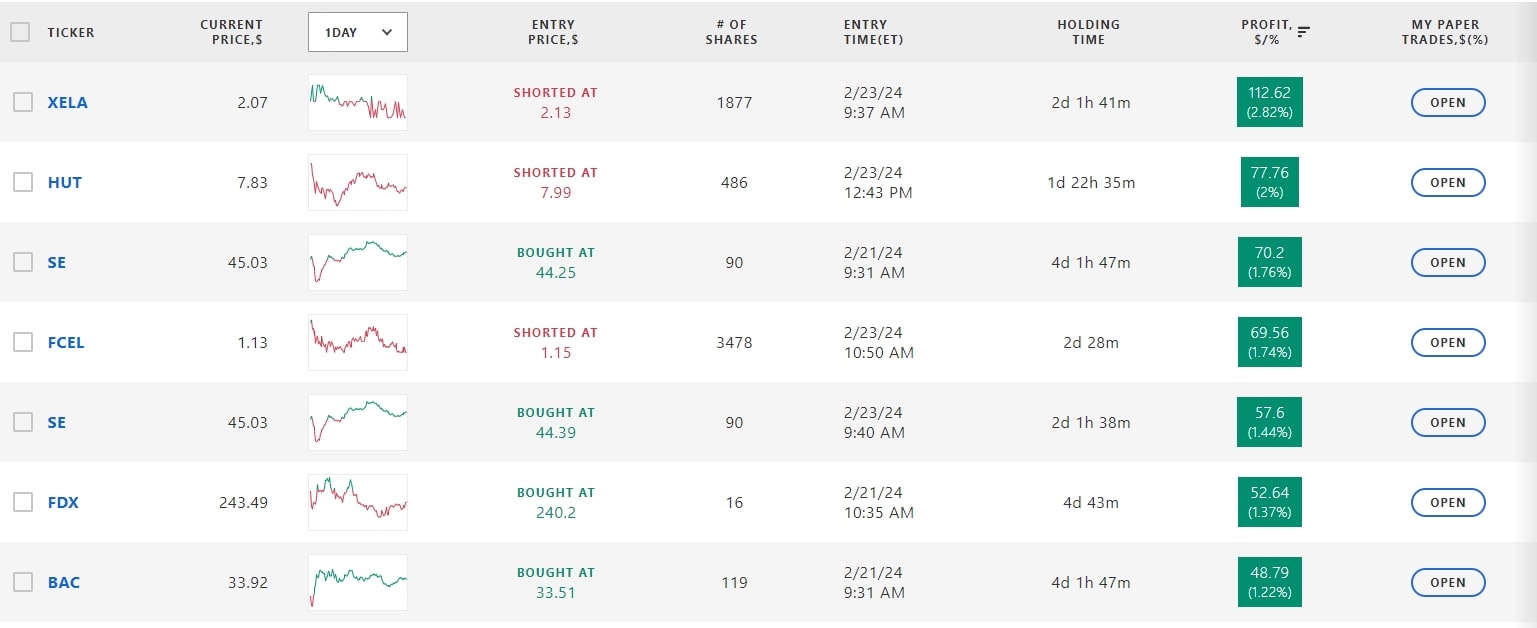Screen dimensions: 1537x628
Task: Open a paper trade for HUT
Action: 1448,182
